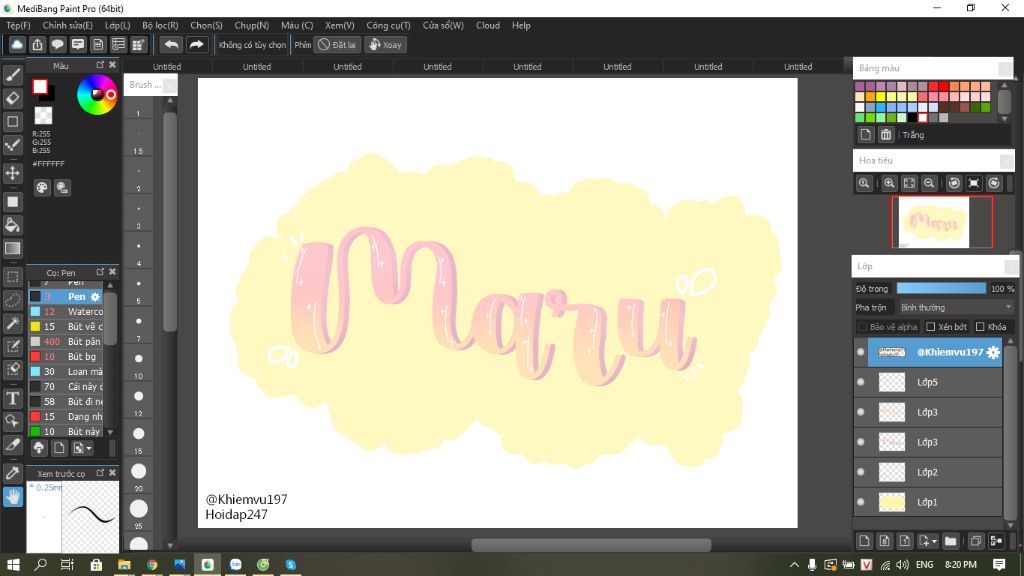Select the transparent color swatch
This screenshot has width=1024, height=576.
tap(43, 116)
